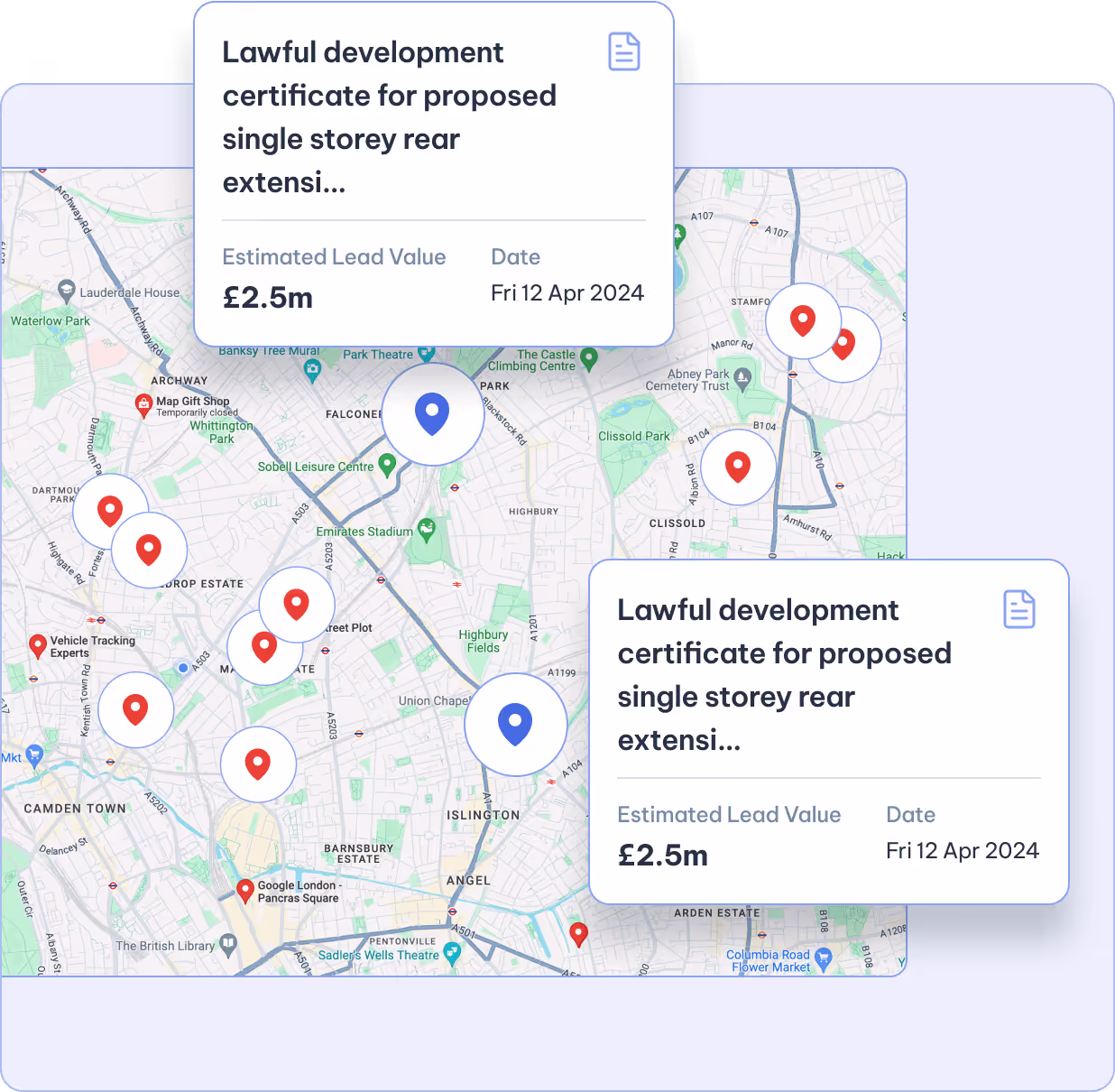Select the blue pin near Union Chapel
The height and width of the screenshot is (1092, 1115).
(x=515, y=725)
